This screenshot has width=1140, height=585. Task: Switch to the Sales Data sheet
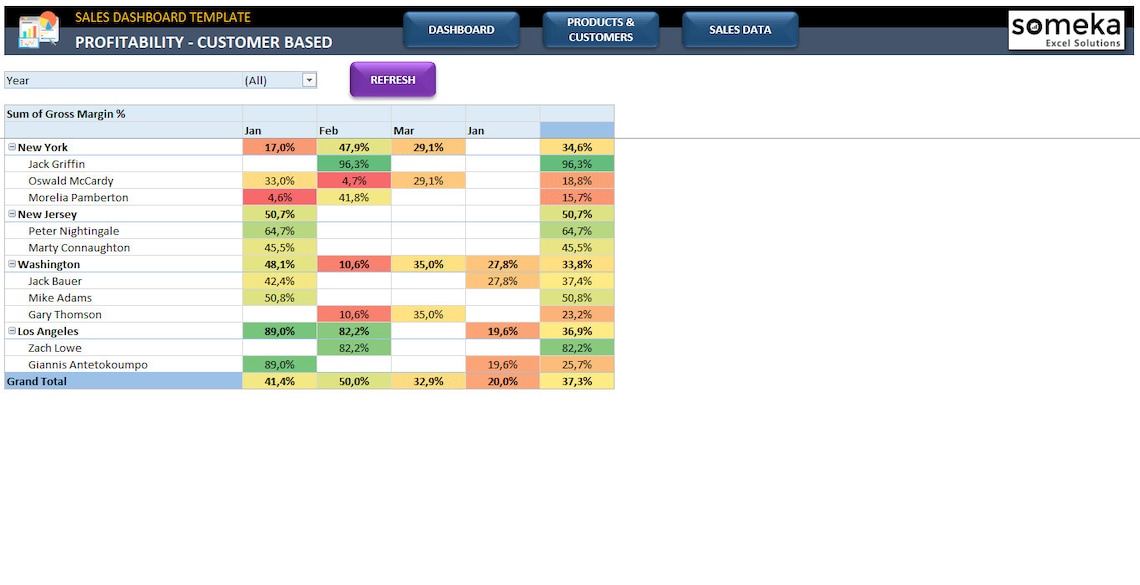click(x=739, y=29)
